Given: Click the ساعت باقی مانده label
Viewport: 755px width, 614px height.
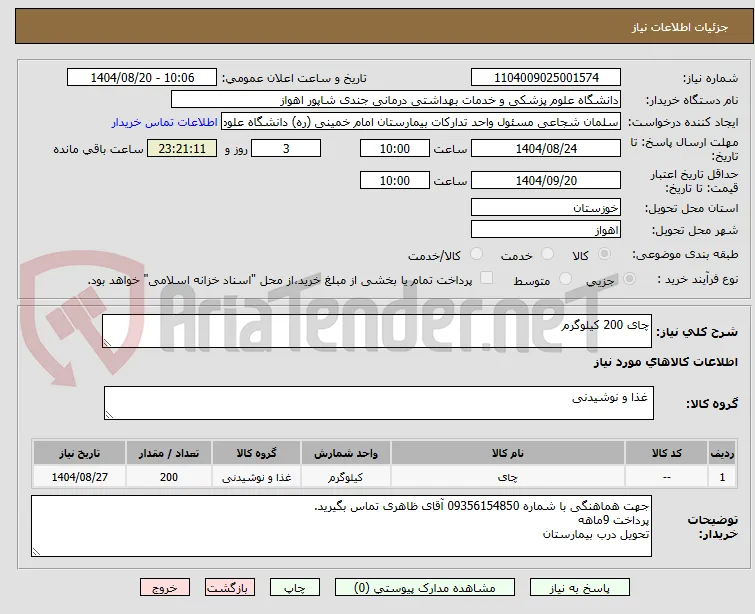Looking at the screenshot, I should (x=98, y=149).
